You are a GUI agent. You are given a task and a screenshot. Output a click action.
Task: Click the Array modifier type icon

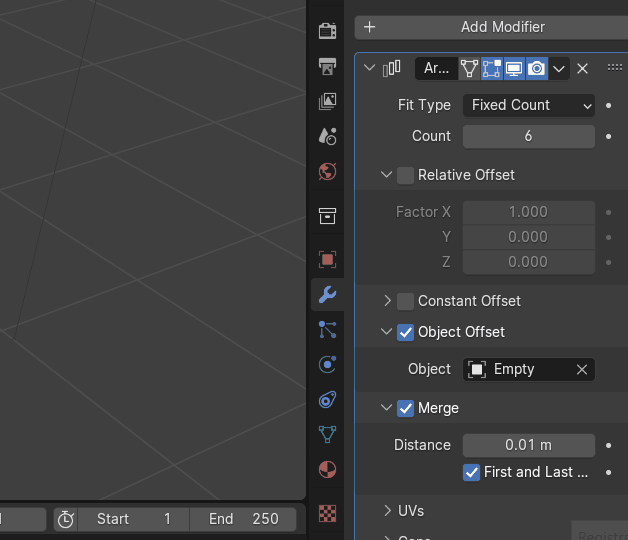(x=391, y=69)
